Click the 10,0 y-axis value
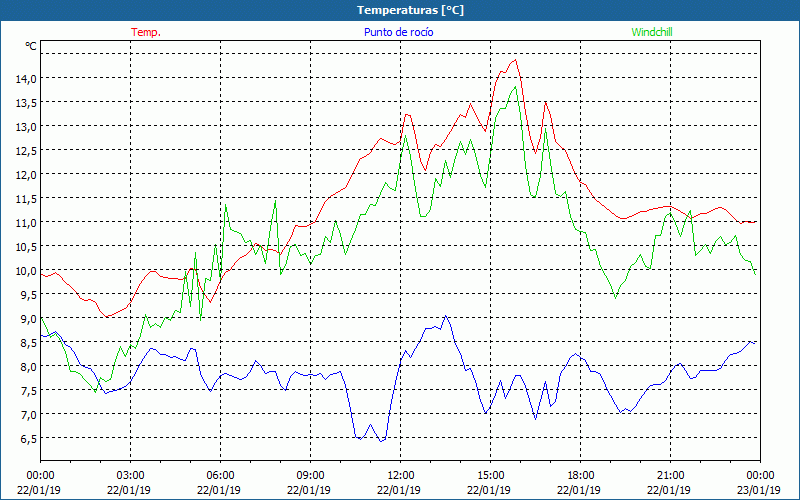Viewport: 800px width, 500px height. 26,270
